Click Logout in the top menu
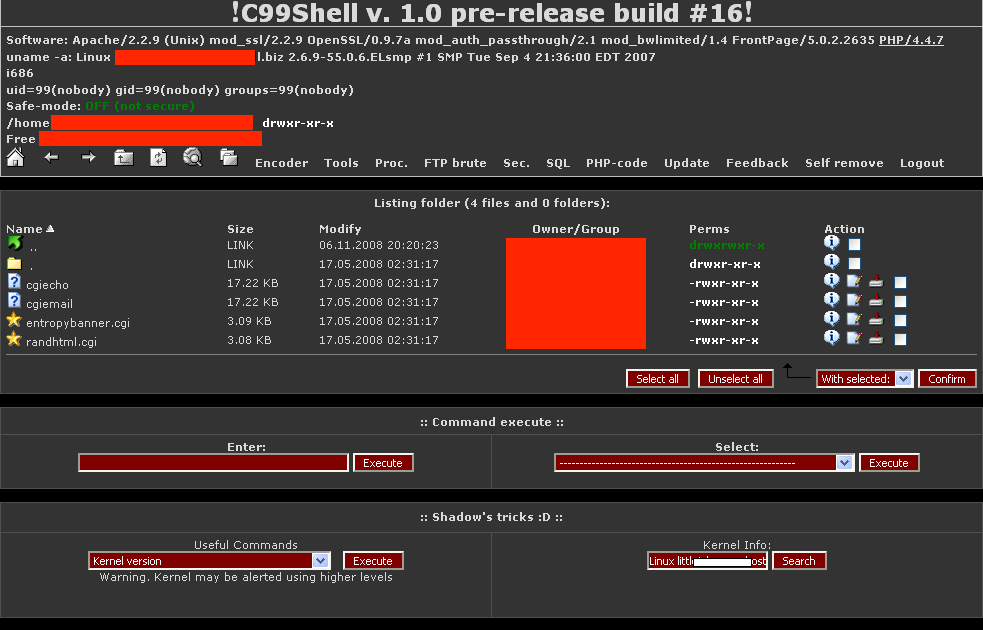This screenshot has height=630, width=983. (922, 163)
